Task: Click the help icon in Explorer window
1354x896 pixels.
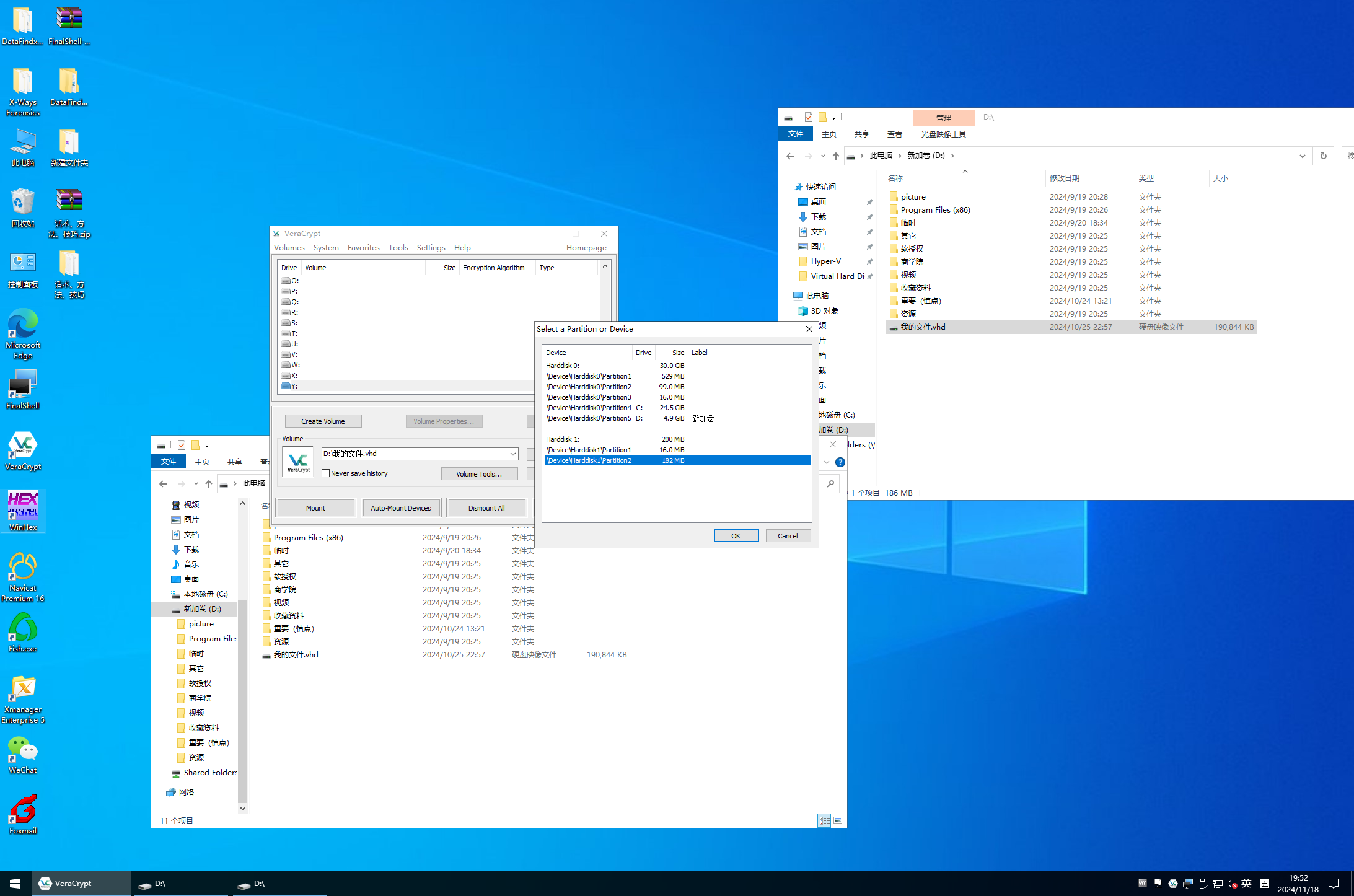Action: click(840, 462)
